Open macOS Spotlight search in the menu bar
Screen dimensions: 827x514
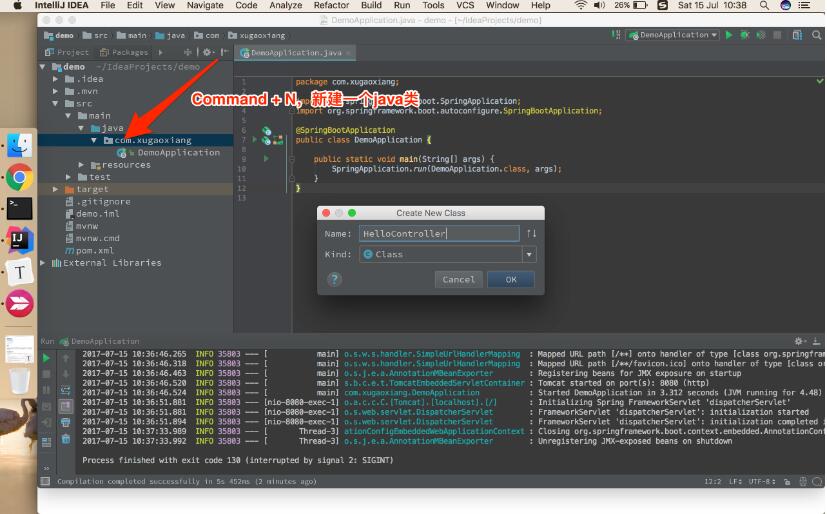point(764,5)
